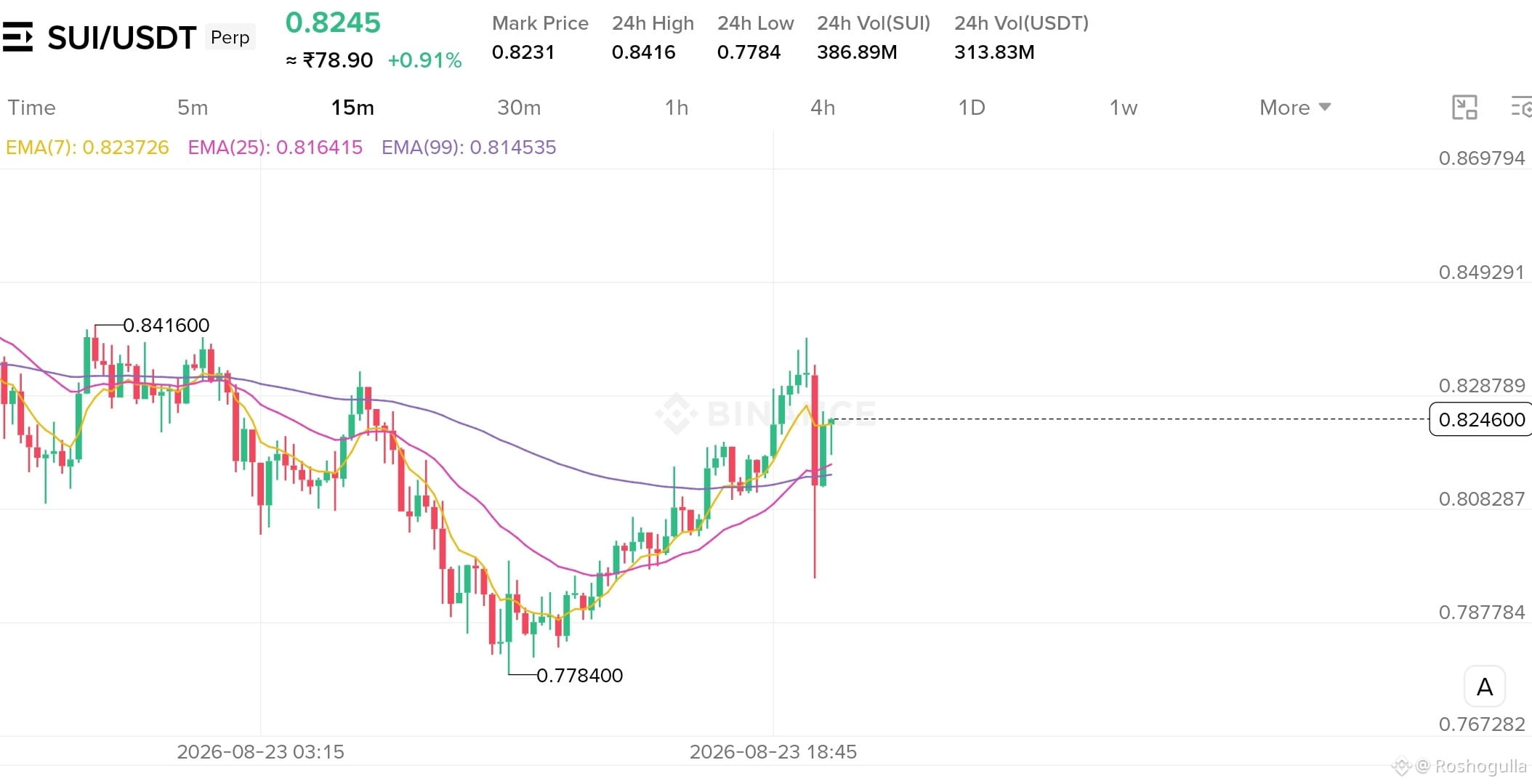The image size is (1532, 784).
Task: Select the 15m timeframe tab
Action: (x=352, y=108)
